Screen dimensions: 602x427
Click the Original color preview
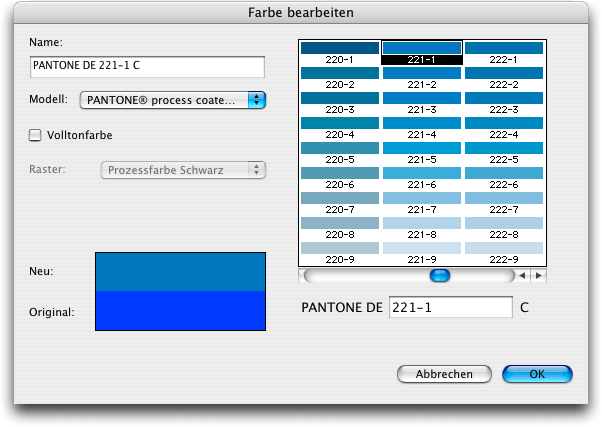pyautogui.click(x=180, y=310)
